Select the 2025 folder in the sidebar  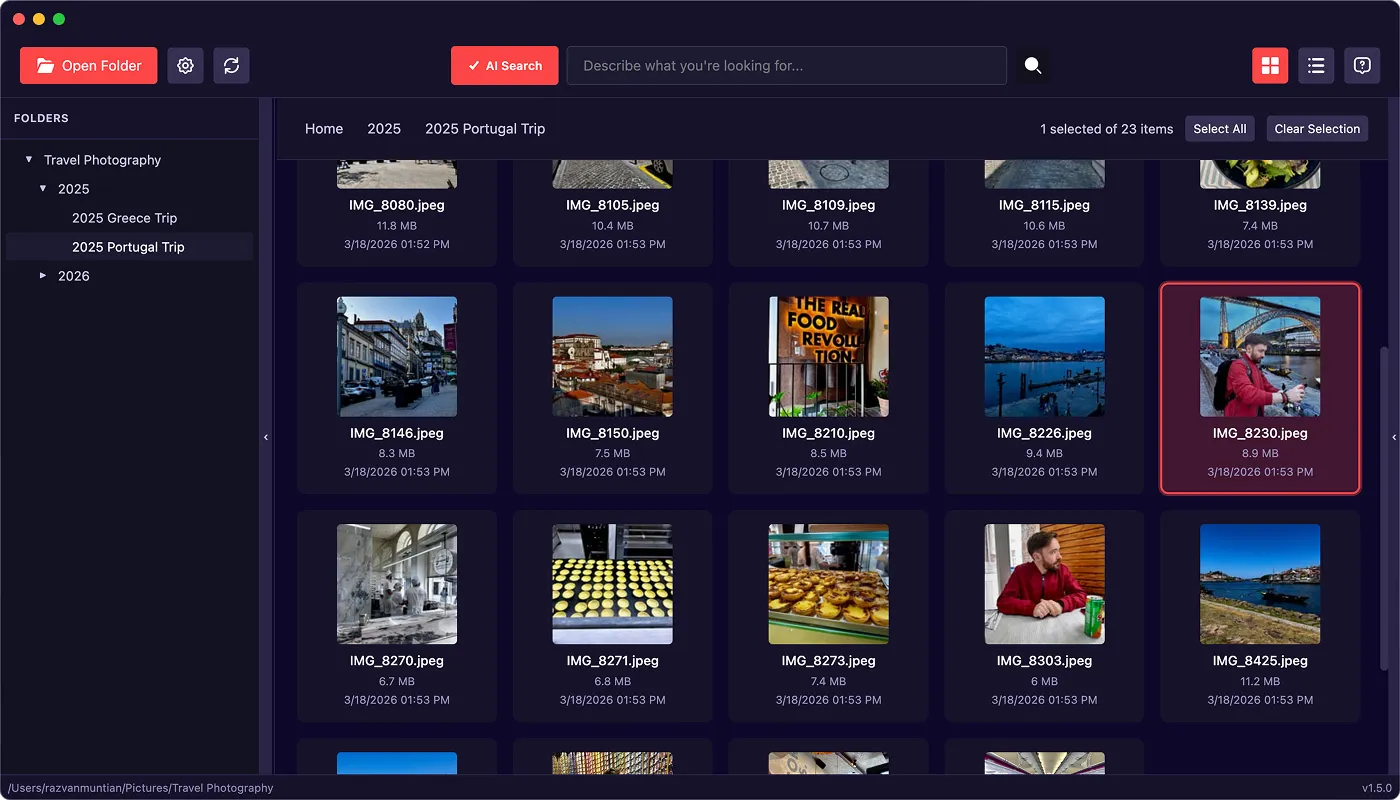pos(74,189)
